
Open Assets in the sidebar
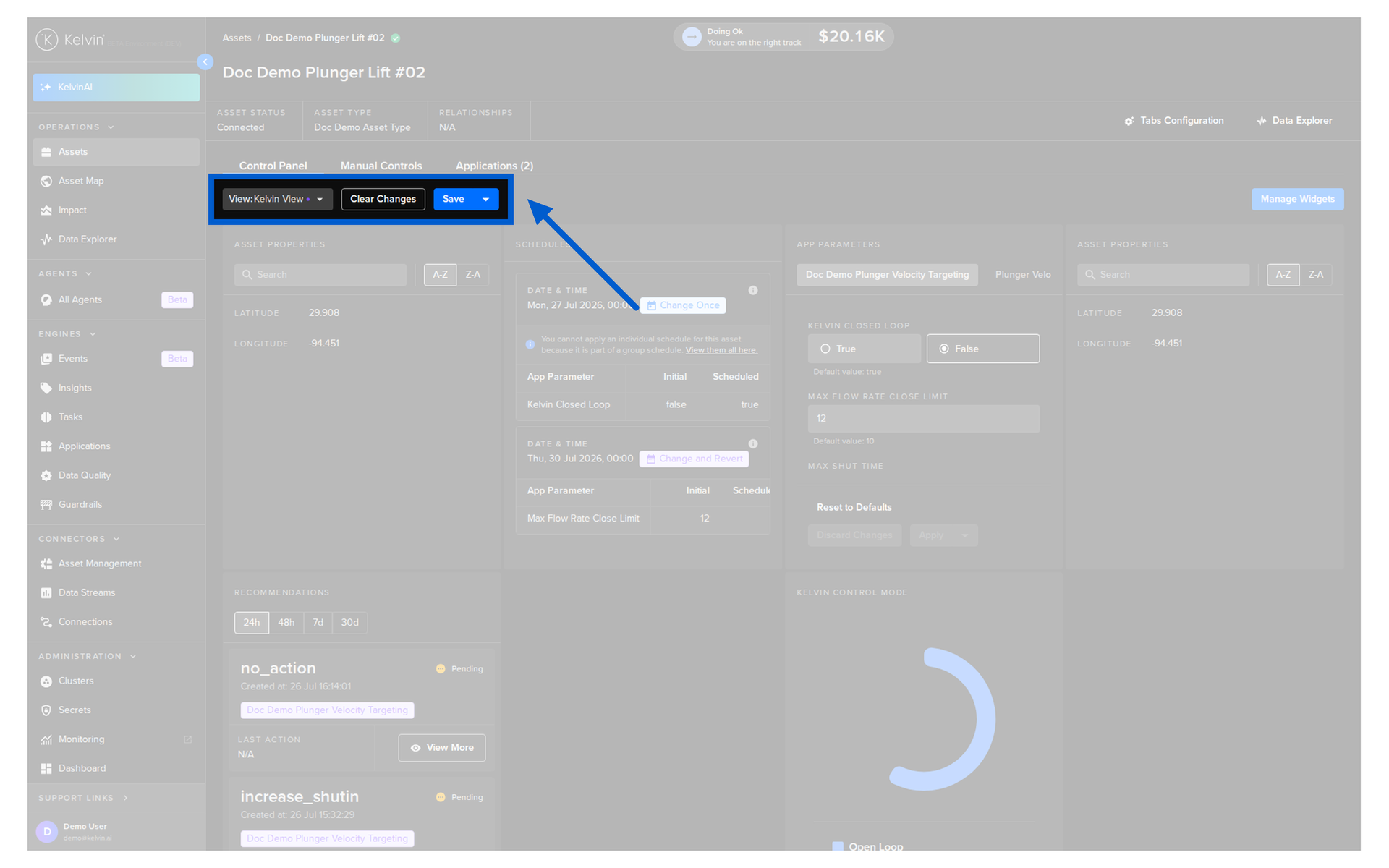point(116,152)
